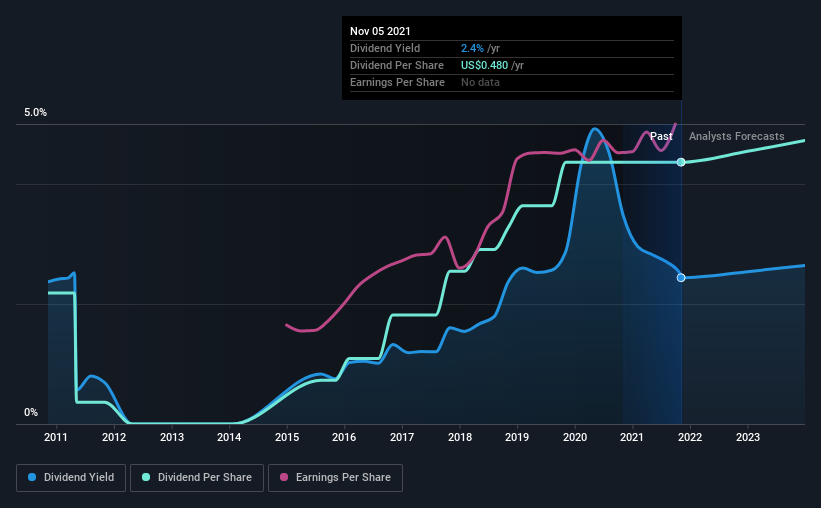
Task: Click the 0% y-axis label
Action: 31,413
